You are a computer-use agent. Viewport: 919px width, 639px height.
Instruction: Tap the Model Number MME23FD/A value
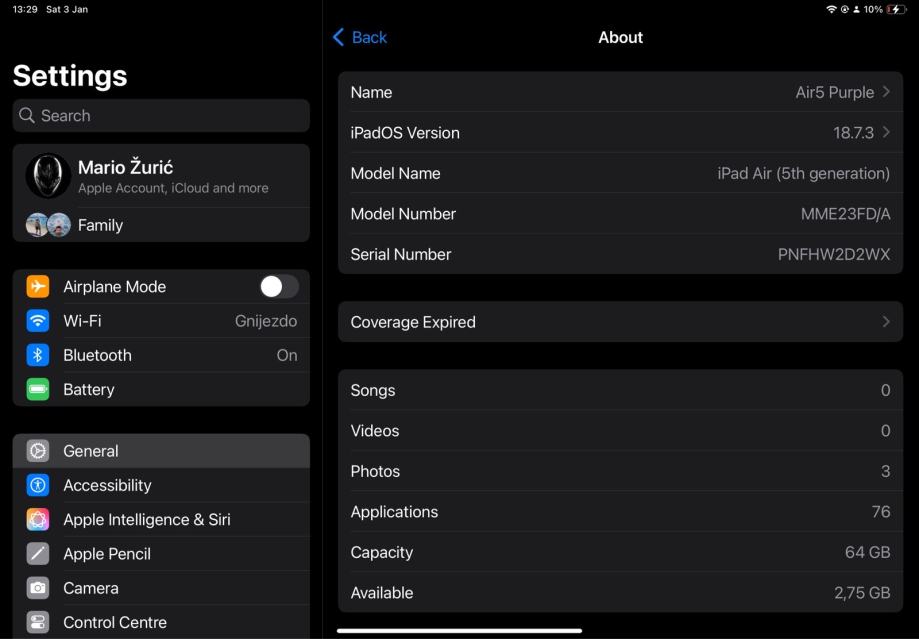pyautogui.click(x=845, y=214)
